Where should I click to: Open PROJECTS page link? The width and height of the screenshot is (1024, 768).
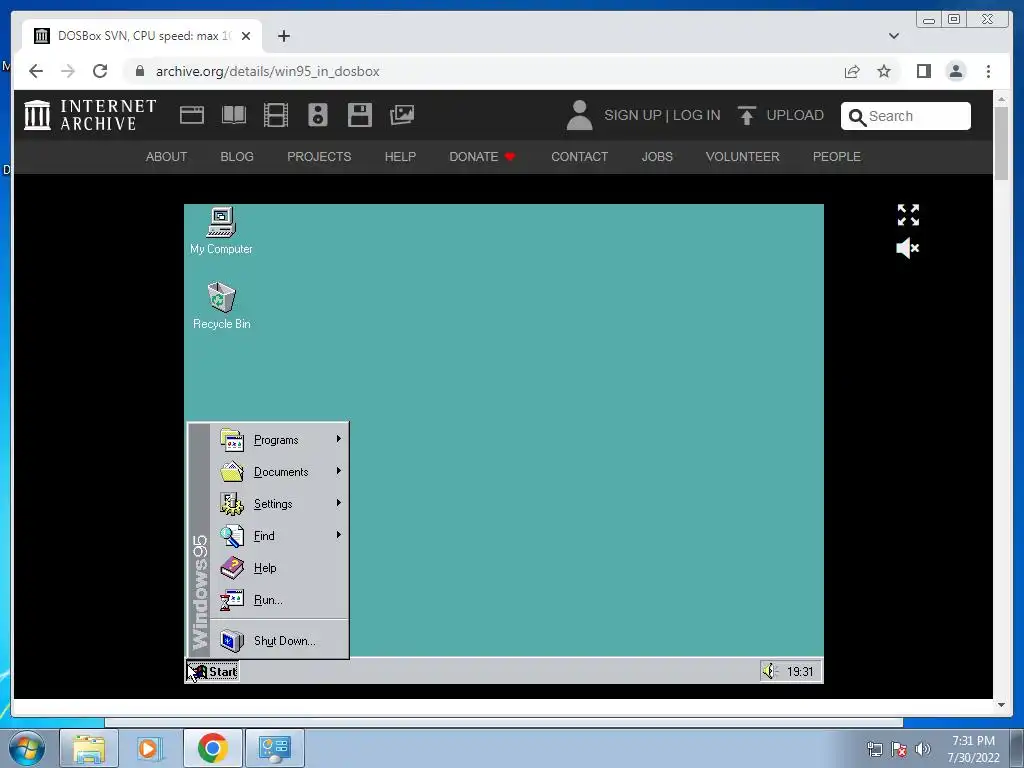pyautogui.click(x=319, y=157)
